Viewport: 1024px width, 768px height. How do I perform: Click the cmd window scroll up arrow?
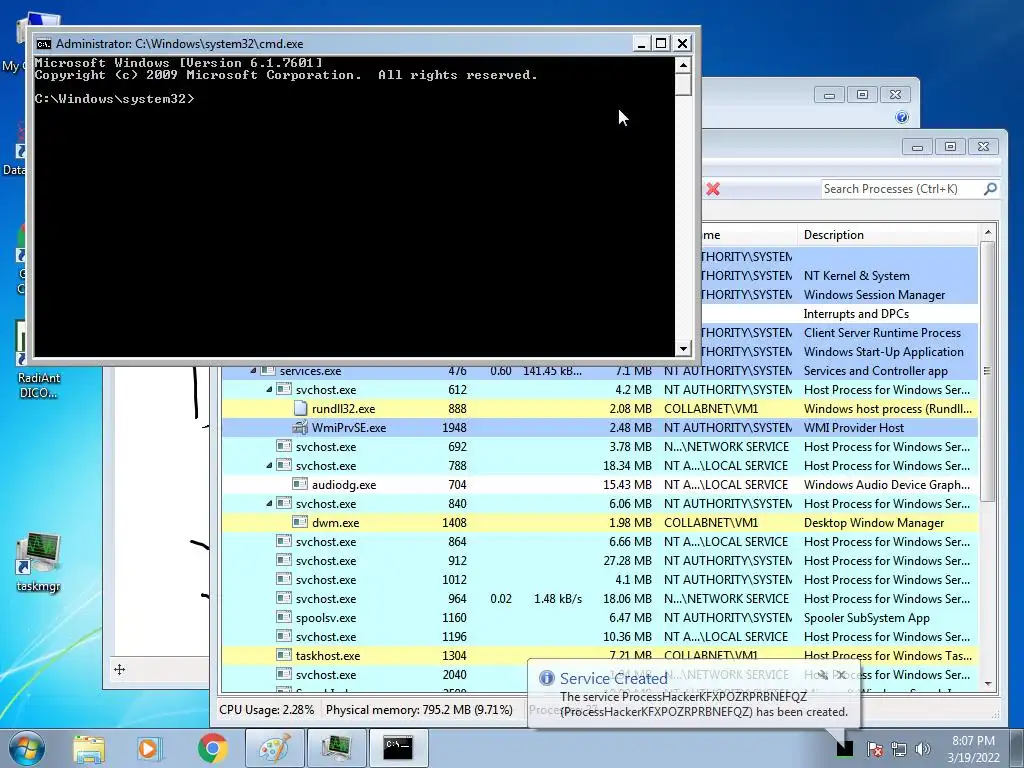(683, 65)
